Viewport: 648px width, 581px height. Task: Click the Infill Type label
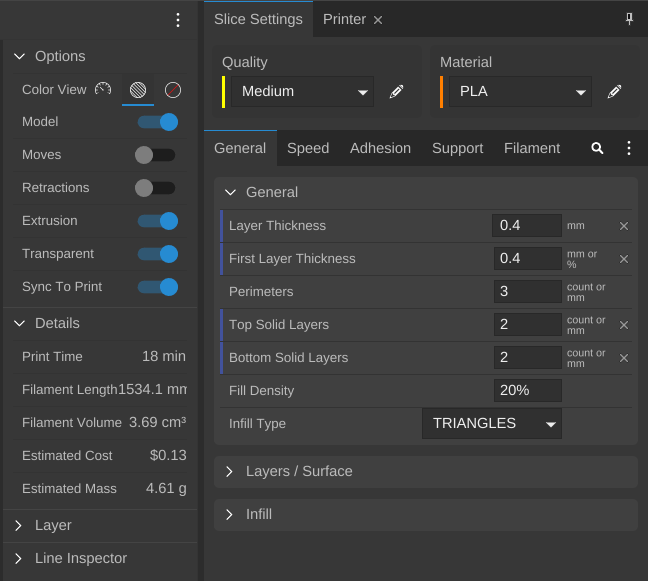257,424
